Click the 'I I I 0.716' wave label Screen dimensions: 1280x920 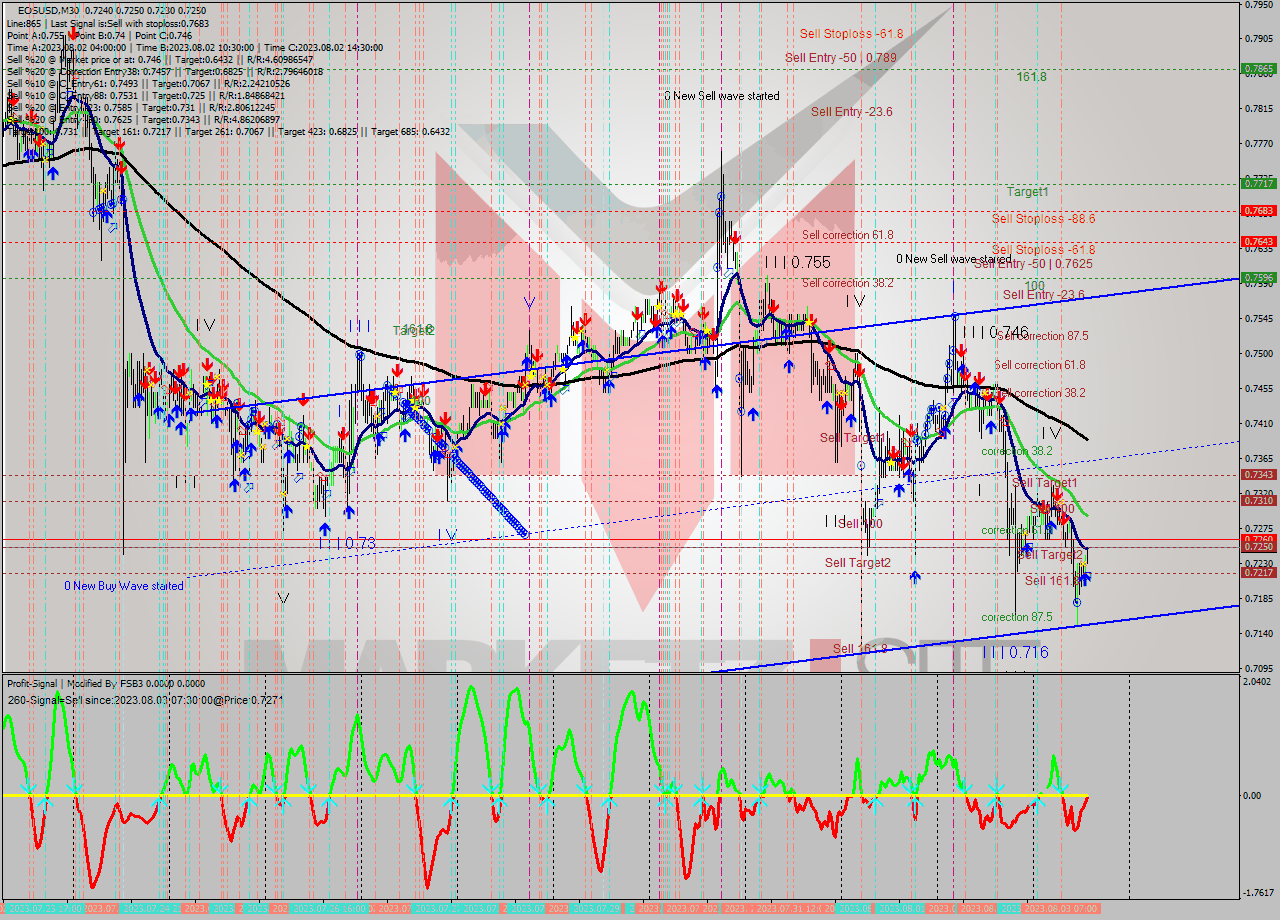pos(1015,652)
